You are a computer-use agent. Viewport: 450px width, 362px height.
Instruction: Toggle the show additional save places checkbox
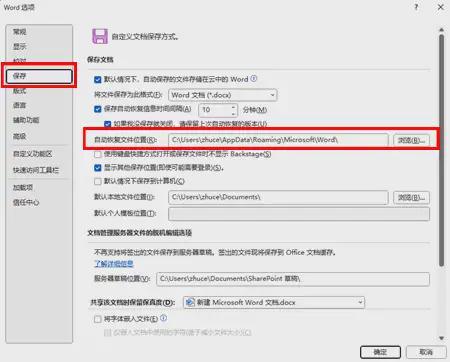(x=98, y=168)
